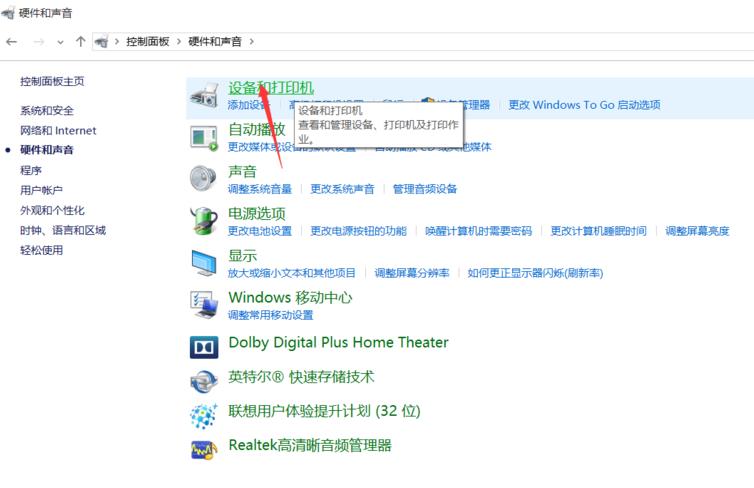Select 控制面板 breadcrumb in address bar
754x488 pixels.
pos(148,42)
